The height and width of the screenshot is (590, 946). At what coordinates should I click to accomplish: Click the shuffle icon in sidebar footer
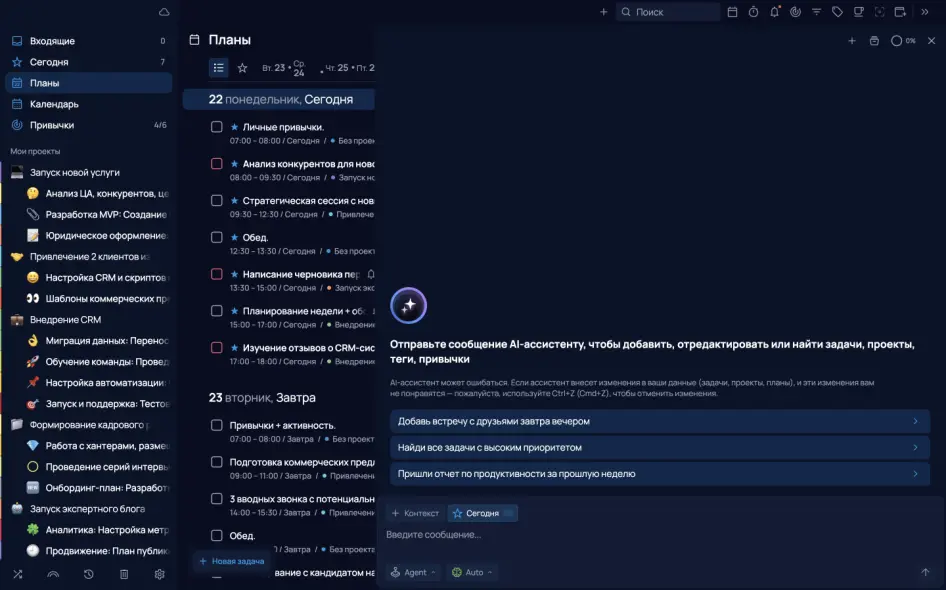(17, 574)
